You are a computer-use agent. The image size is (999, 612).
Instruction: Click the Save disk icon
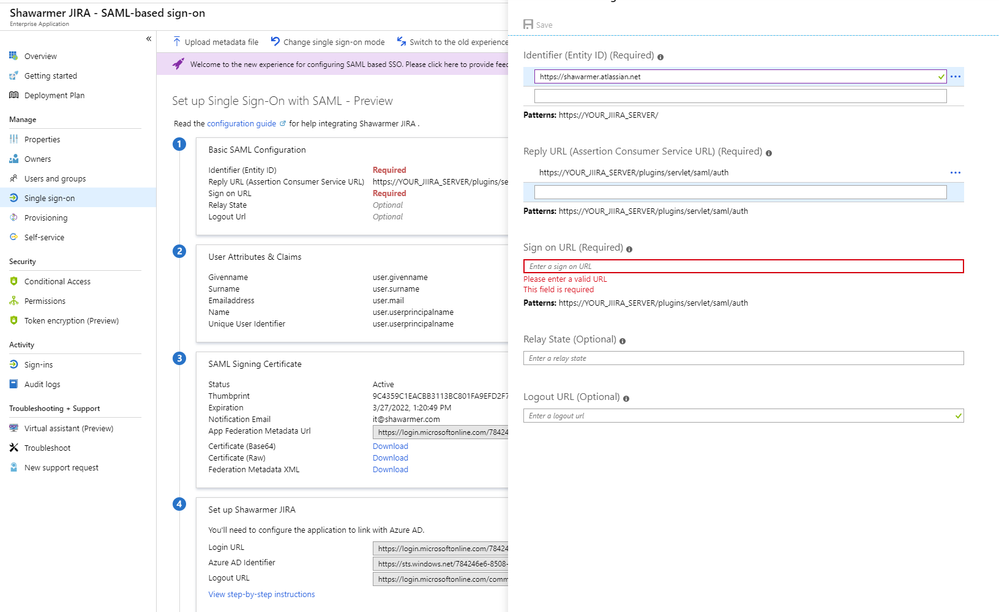coord(528,24)
